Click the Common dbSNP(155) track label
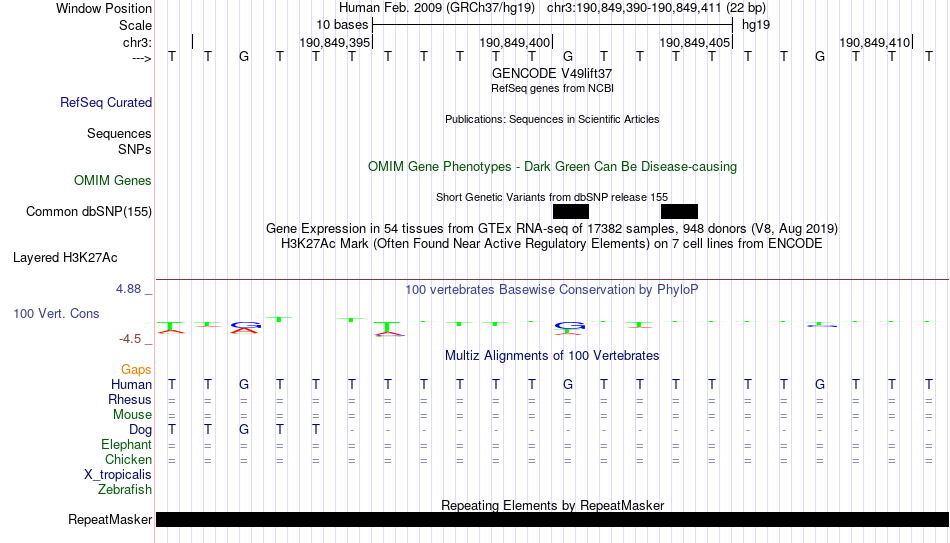The width and height of the screenshot is (950, 543). (89, 212)
